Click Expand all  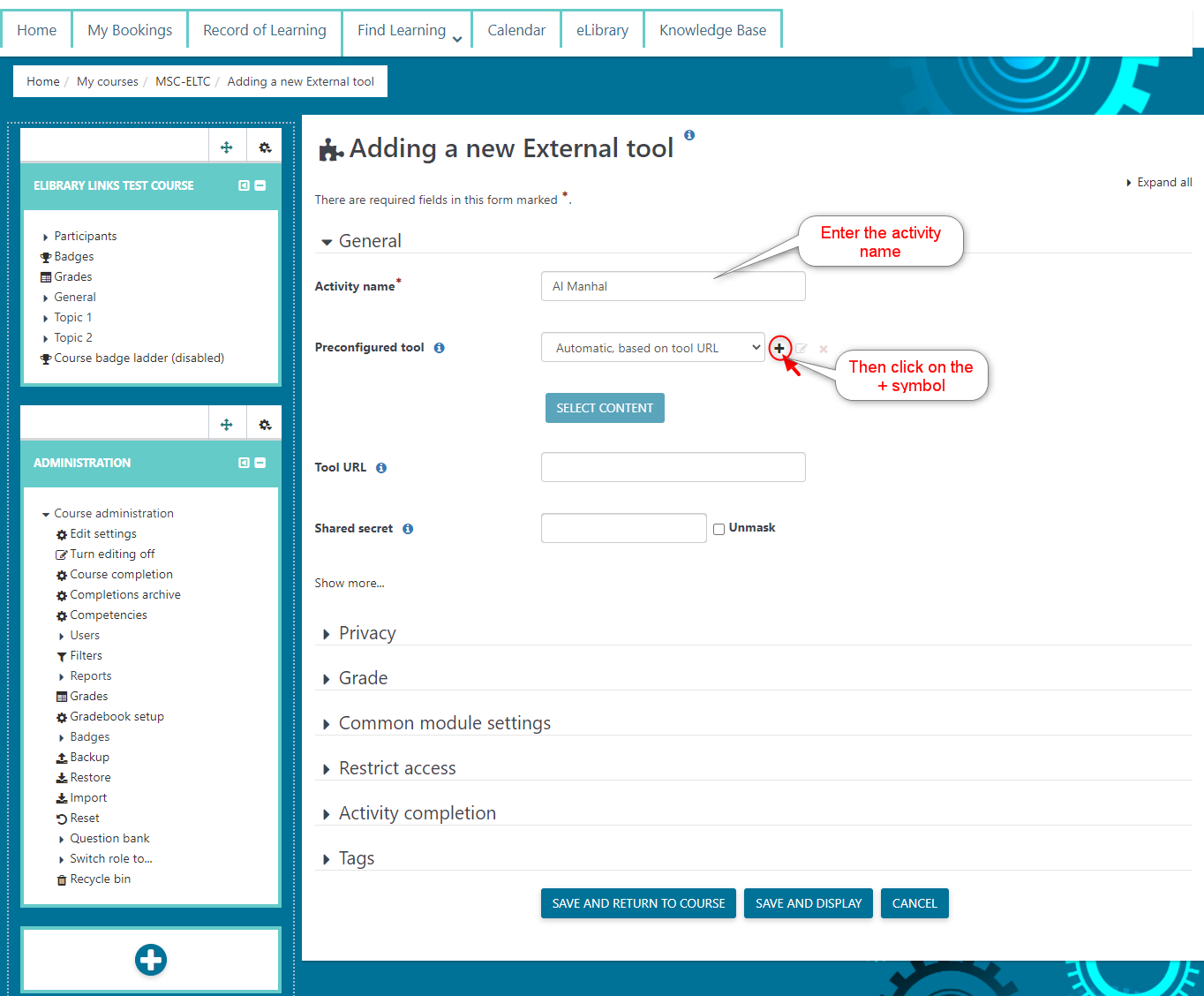[1159, 183]
